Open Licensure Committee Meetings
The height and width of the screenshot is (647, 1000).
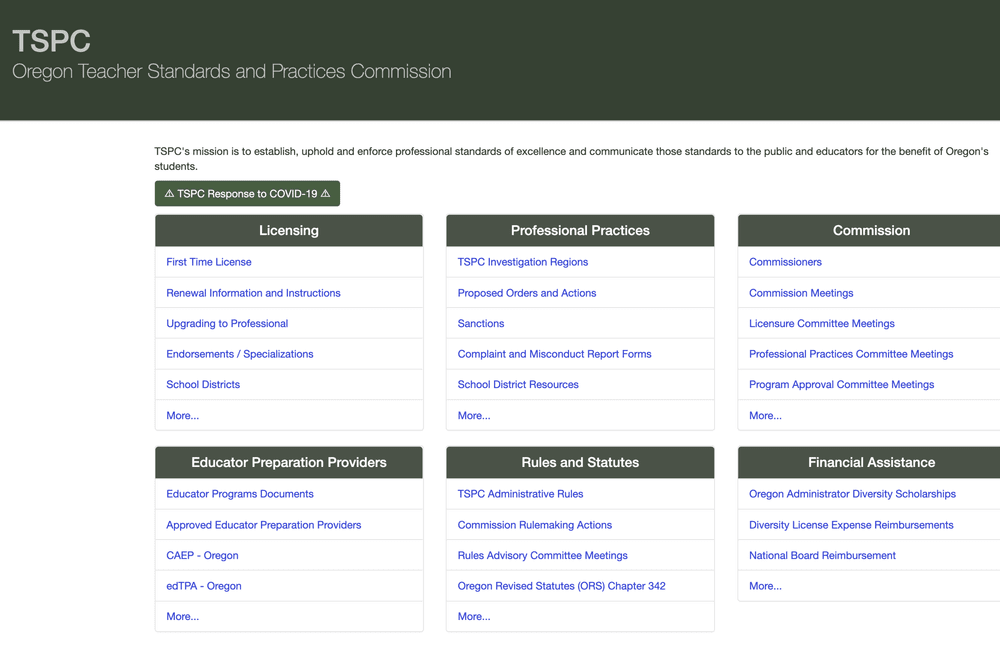821,324
